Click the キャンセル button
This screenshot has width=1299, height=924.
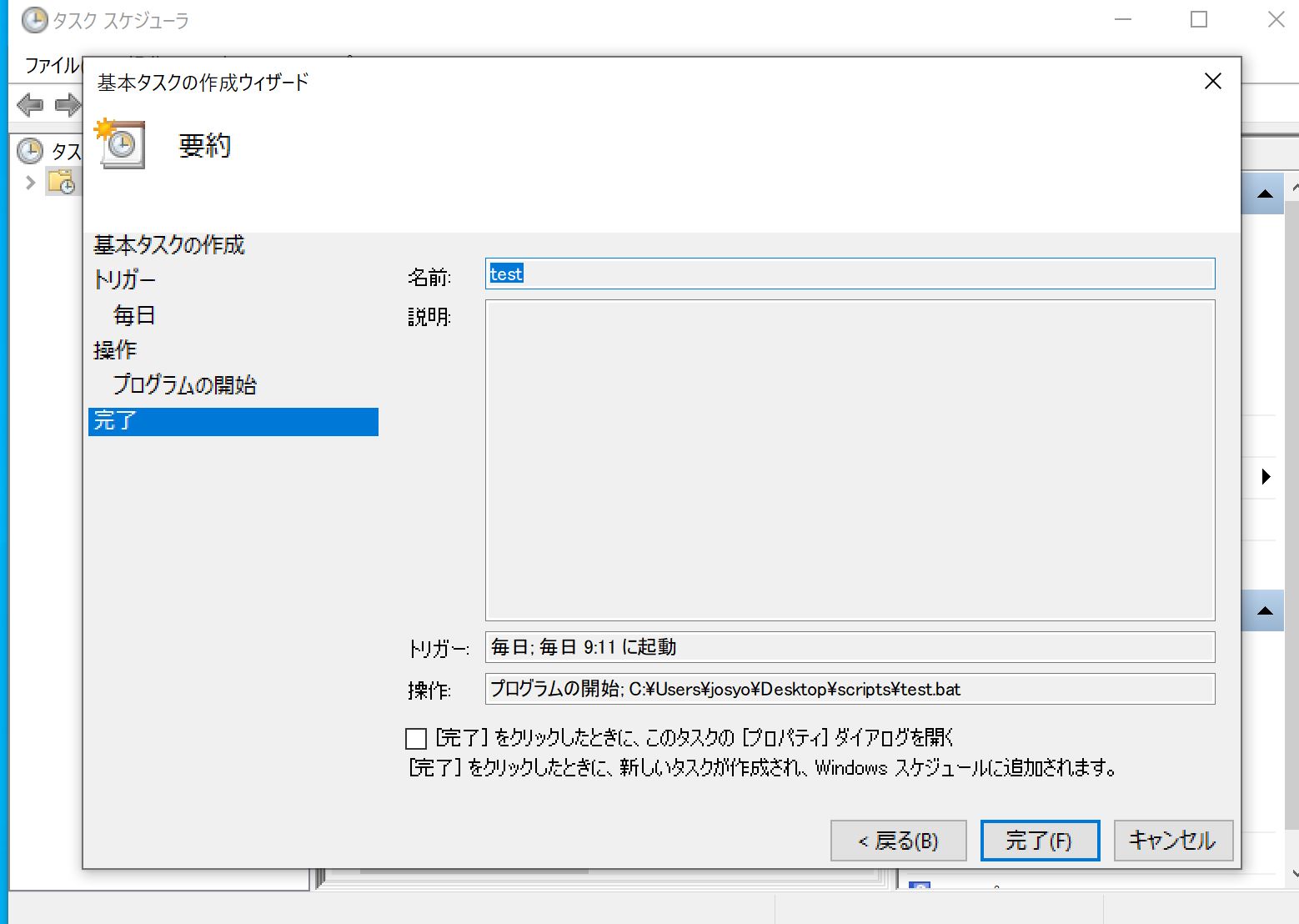(x=1172, y=841)
